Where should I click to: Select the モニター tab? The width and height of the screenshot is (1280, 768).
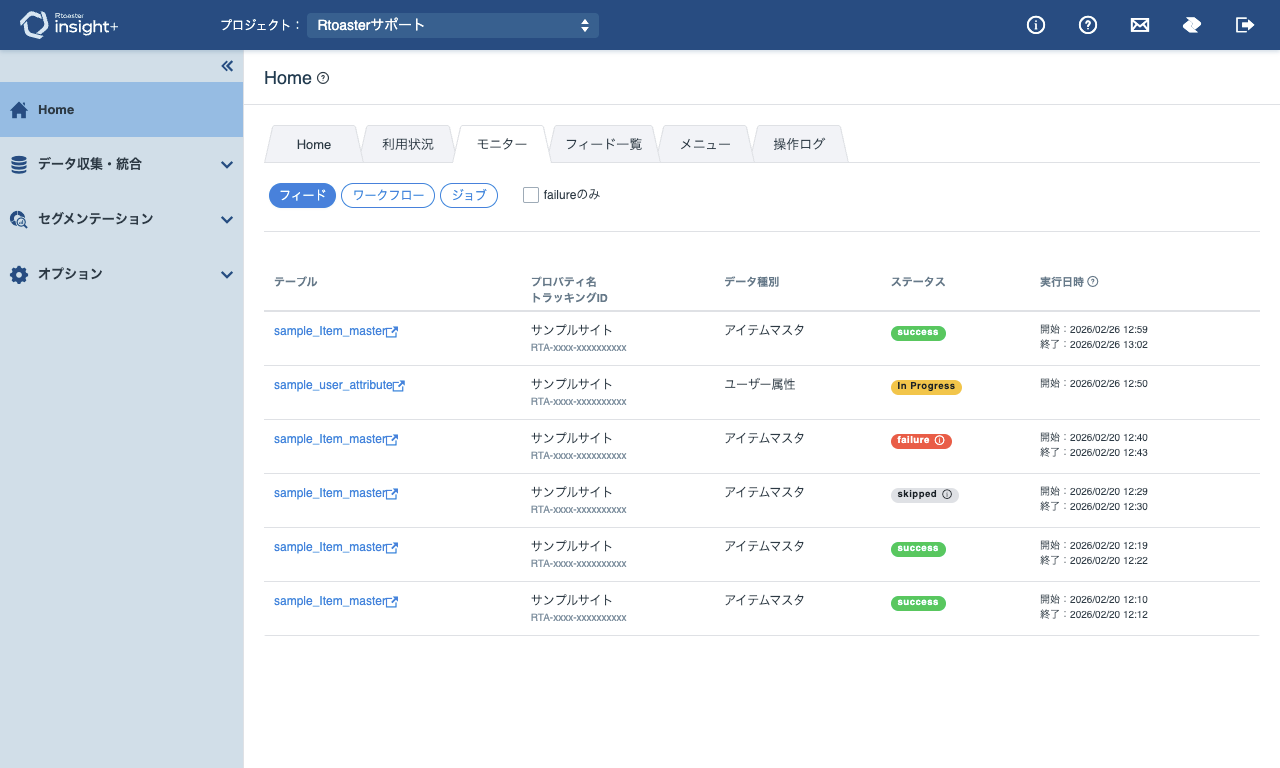click(502, 144)
